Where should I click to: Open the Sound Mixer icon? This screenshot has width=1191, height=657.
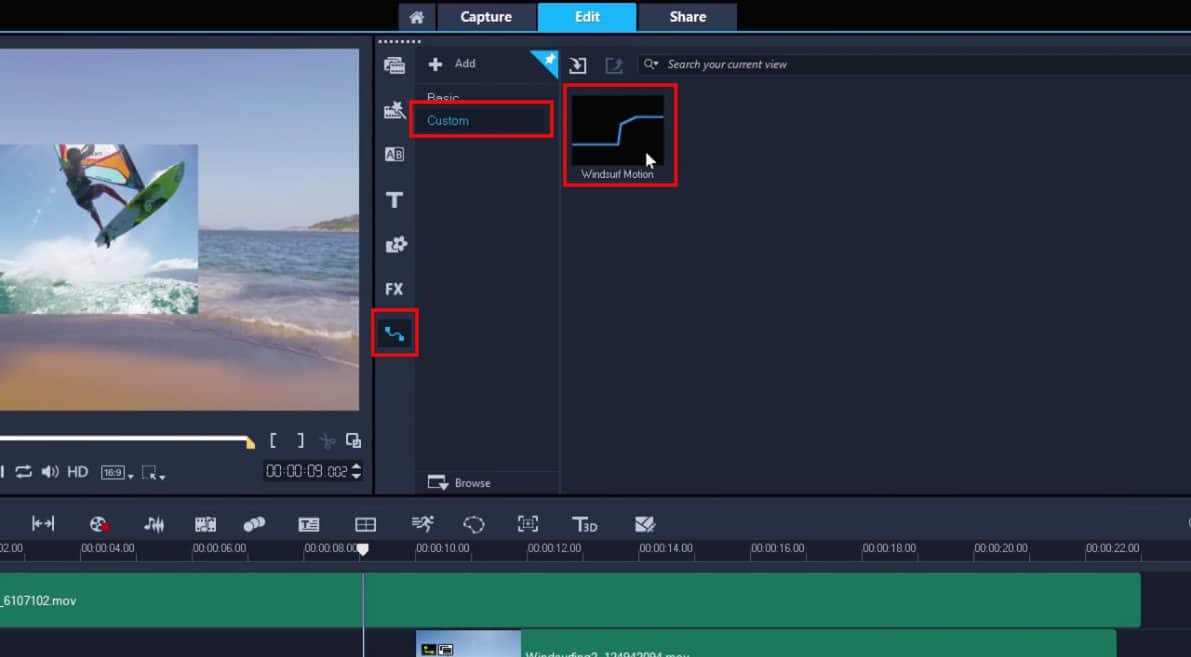pyautogui.click(x=153, y=524)
